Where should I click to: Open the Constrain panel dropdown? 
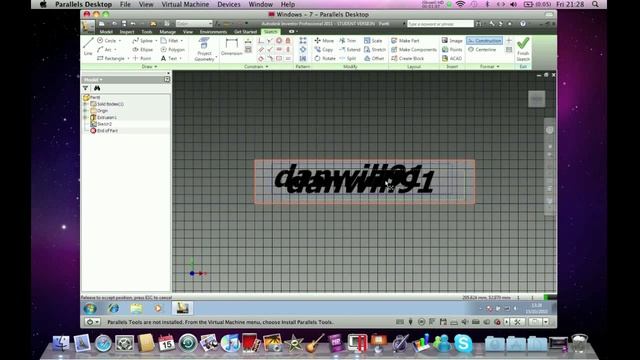(x=256, y=67)
